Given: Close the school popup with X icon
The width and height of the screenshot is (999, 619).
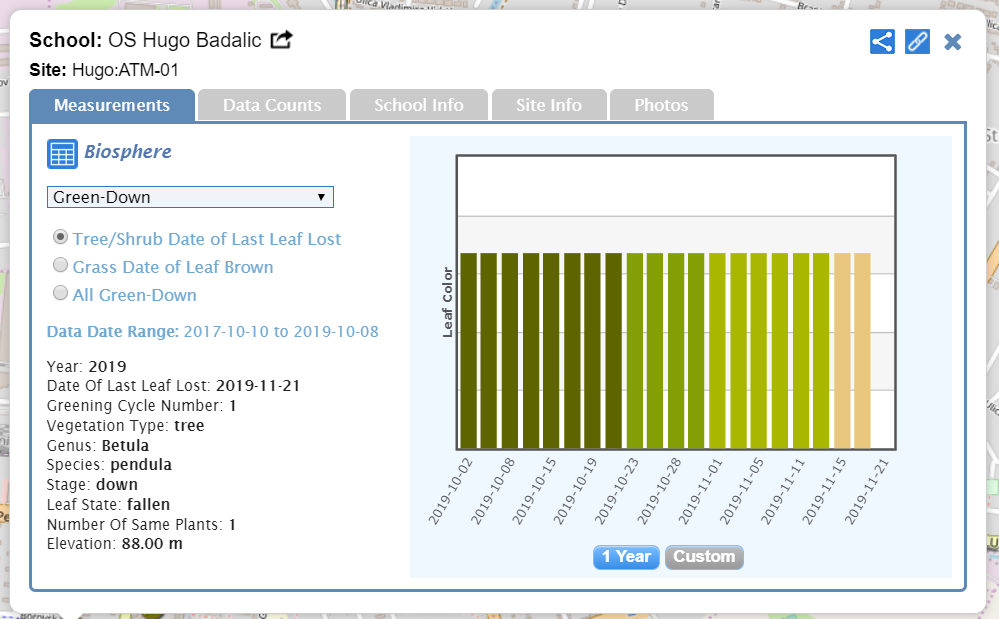Looking at the screenshot, I should (x=953, y=42).
